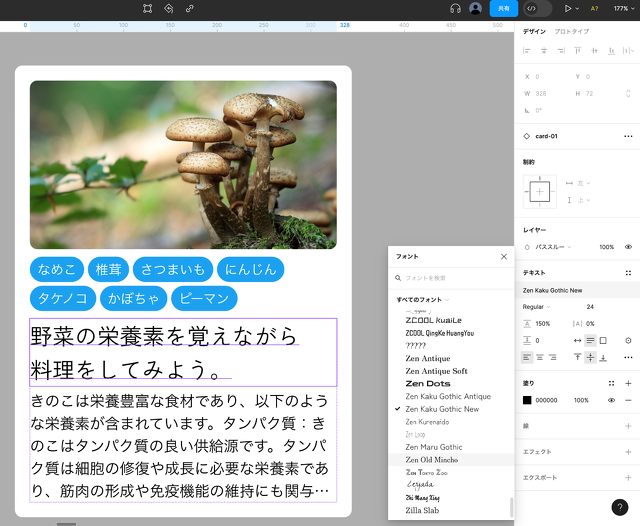Click the link icon in top toolbar

[190, 8]
